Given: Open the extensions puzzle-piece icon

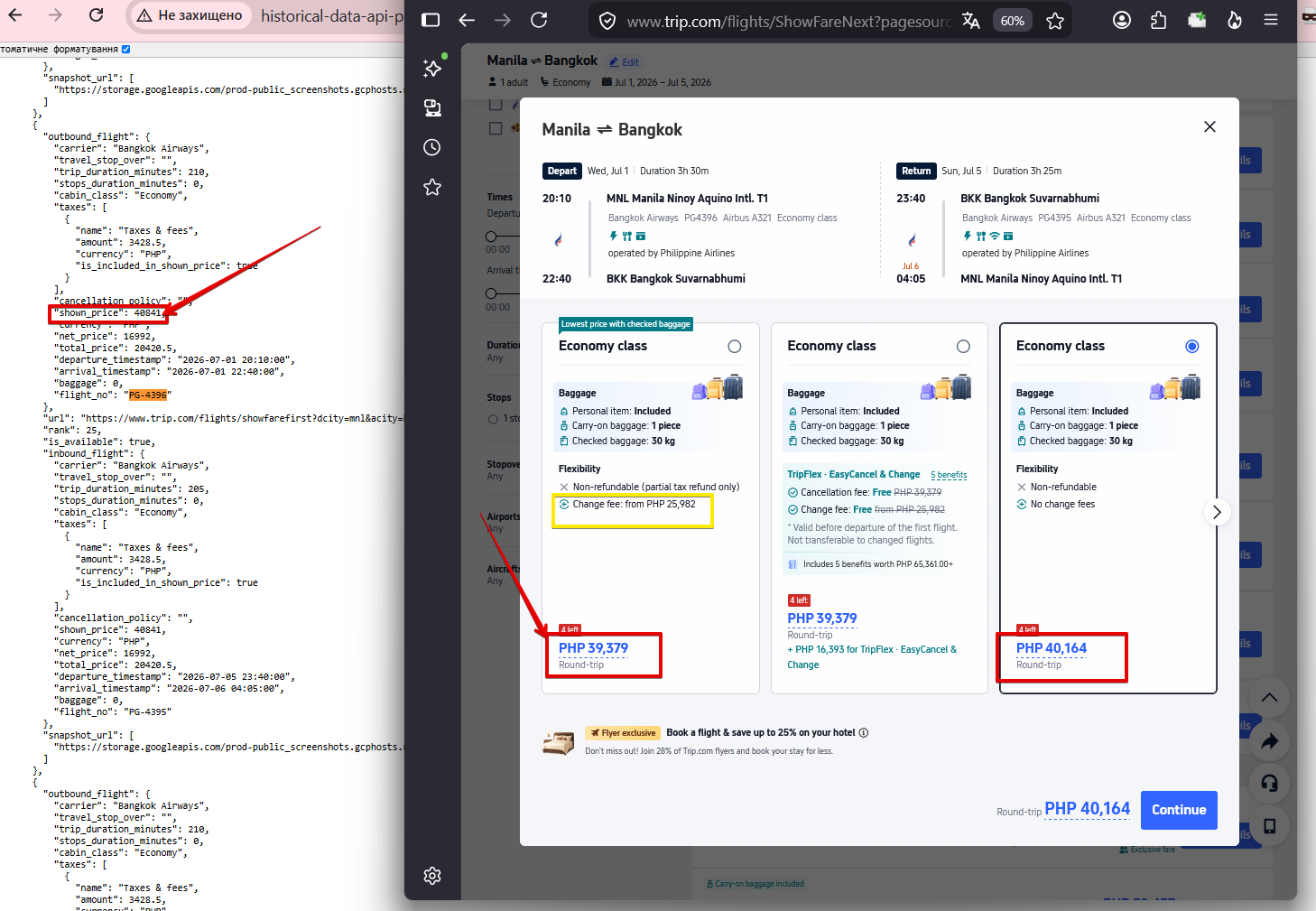Looking at the screenshot, I should click(1159, 20).
